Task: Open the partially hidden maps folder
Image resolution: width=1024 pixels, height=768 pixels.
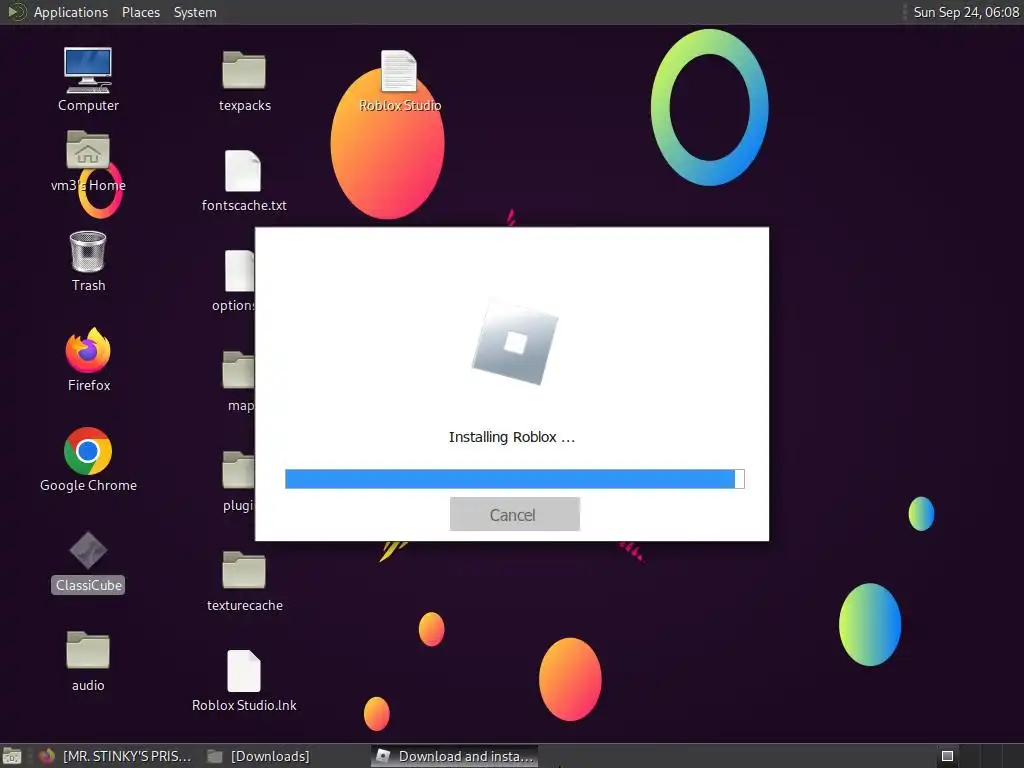Action: [x=239, y=381]
